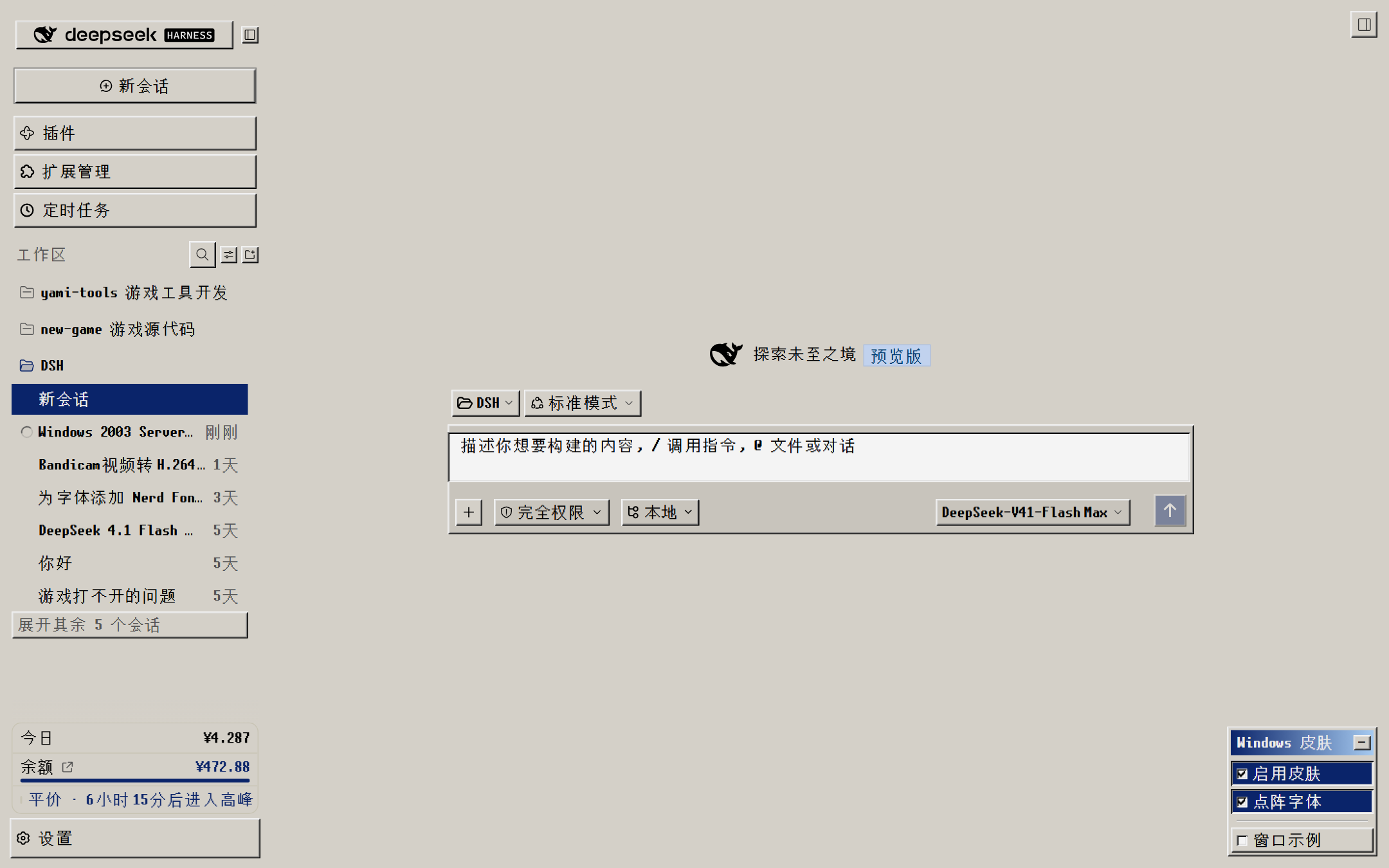Viewport: 1389px width, 868px height.
Task: Click 今日 ¥4.287 usage row
Action: click(x=135, y=738)
